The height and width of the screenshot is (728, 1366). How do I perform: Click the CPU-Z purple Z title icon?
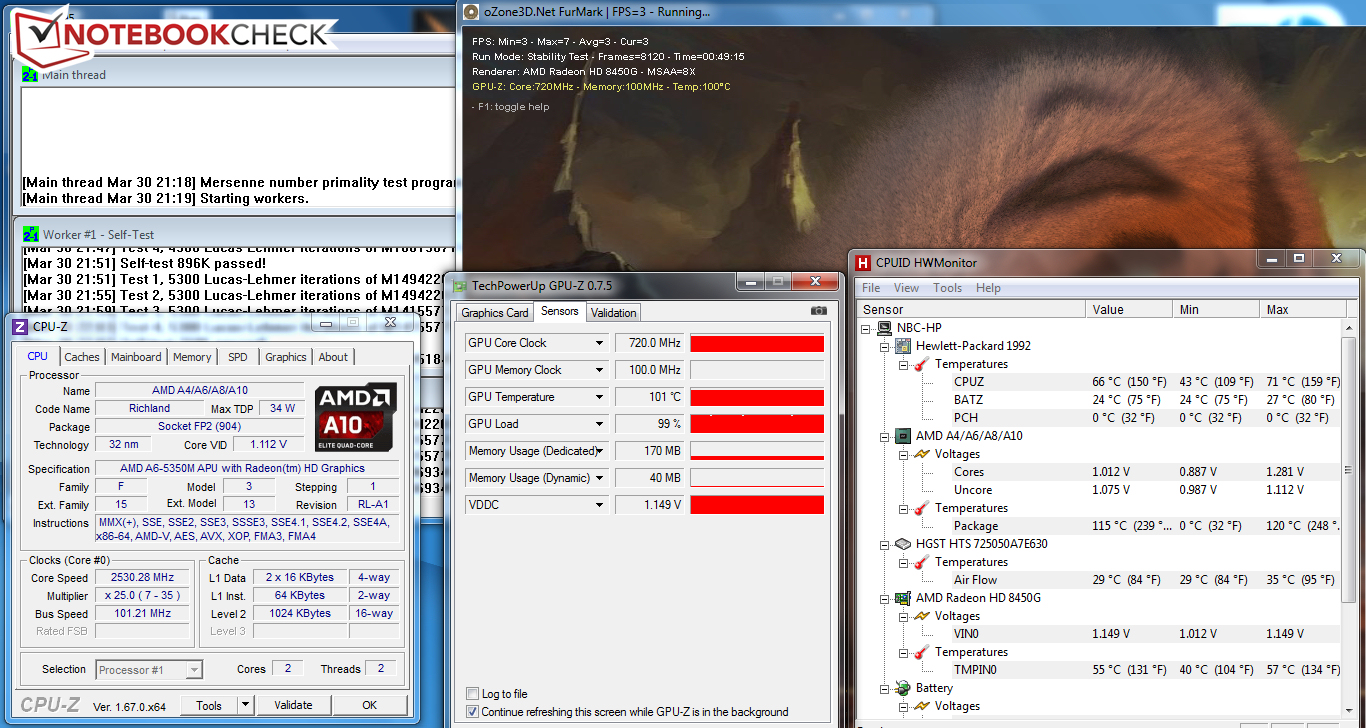20,326
